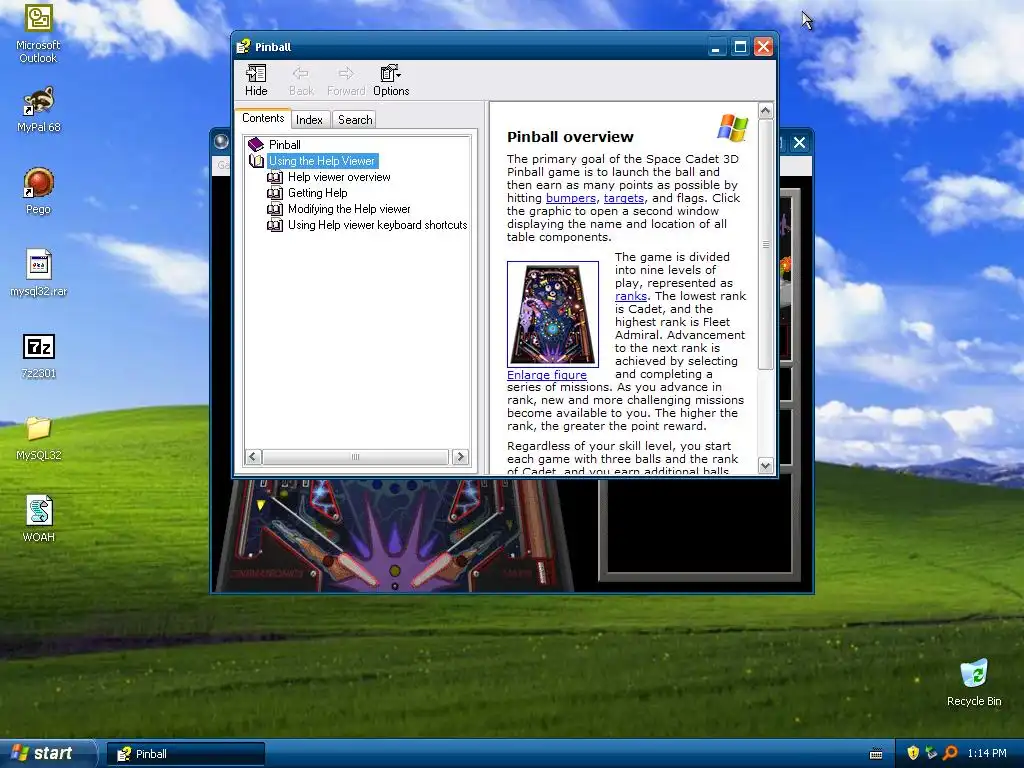
Task: Minimize the Pinball help window
Action: [716, 47]
